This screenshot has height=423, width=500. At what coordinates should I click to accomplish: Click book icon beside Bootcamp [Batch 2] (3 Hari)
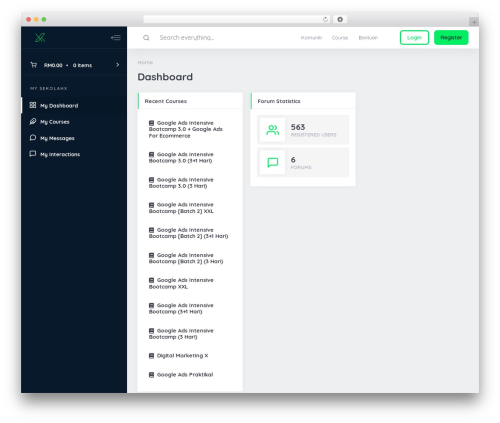(151, 255)
